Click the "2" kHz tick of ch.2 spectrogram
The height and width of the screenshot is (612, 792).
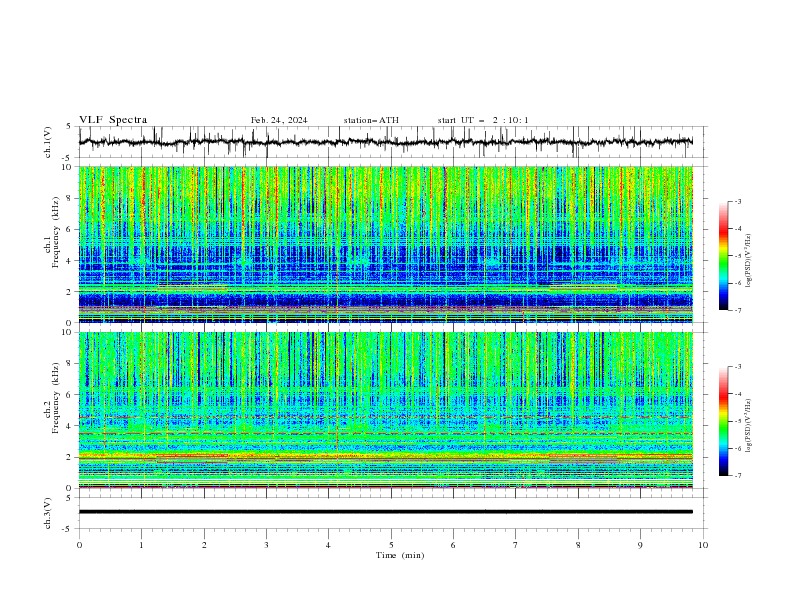tap(71, 457)
